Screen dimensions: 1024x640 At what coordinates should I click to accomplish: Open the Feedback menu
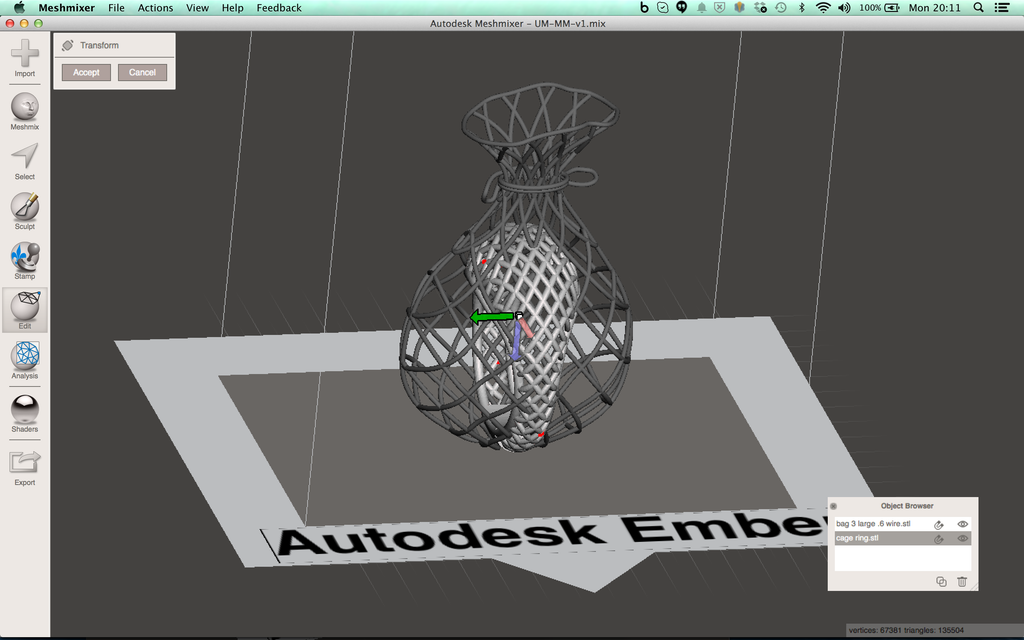[279, 8]
